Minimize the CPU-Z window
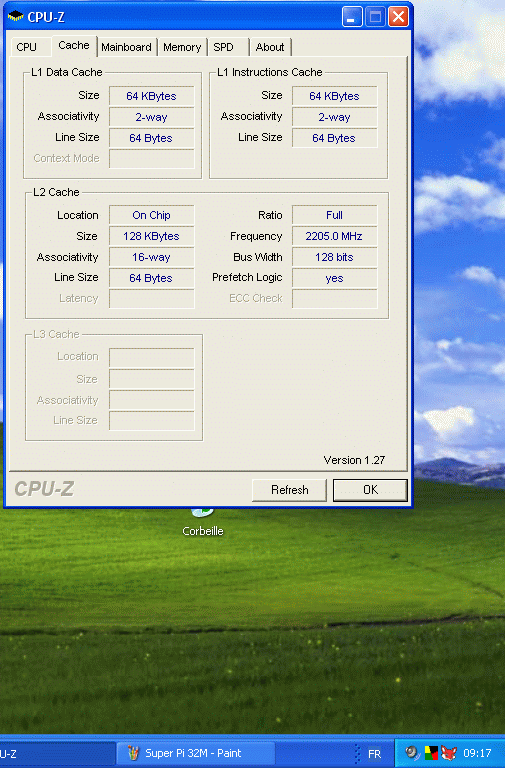This screenshot has height=768, width=505. click(352, 17)
